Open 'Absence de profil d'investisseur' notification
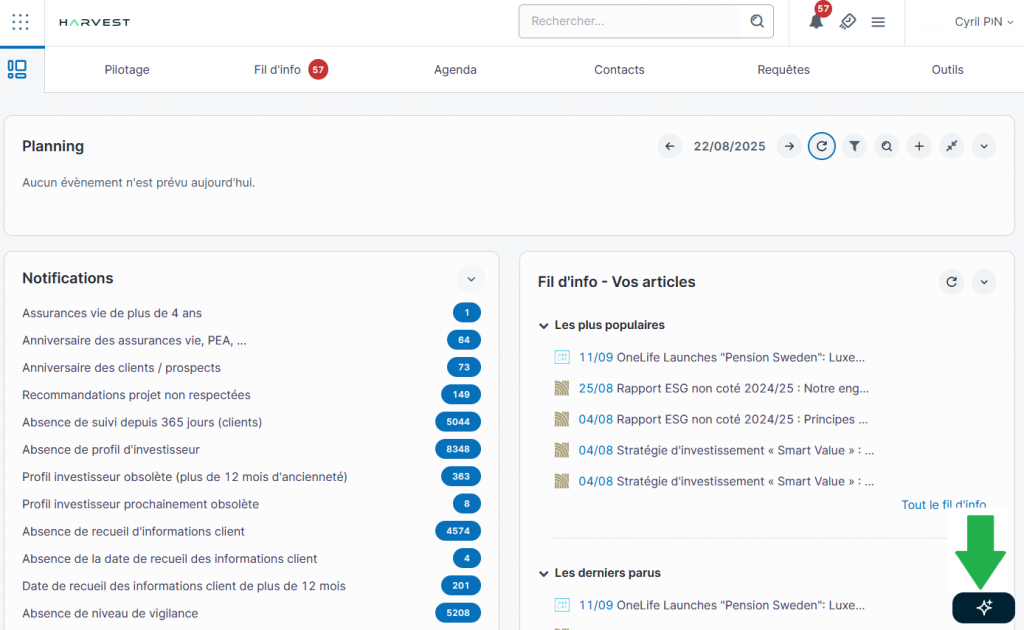Screen dimensions: 1024x630 pos(111,449)
